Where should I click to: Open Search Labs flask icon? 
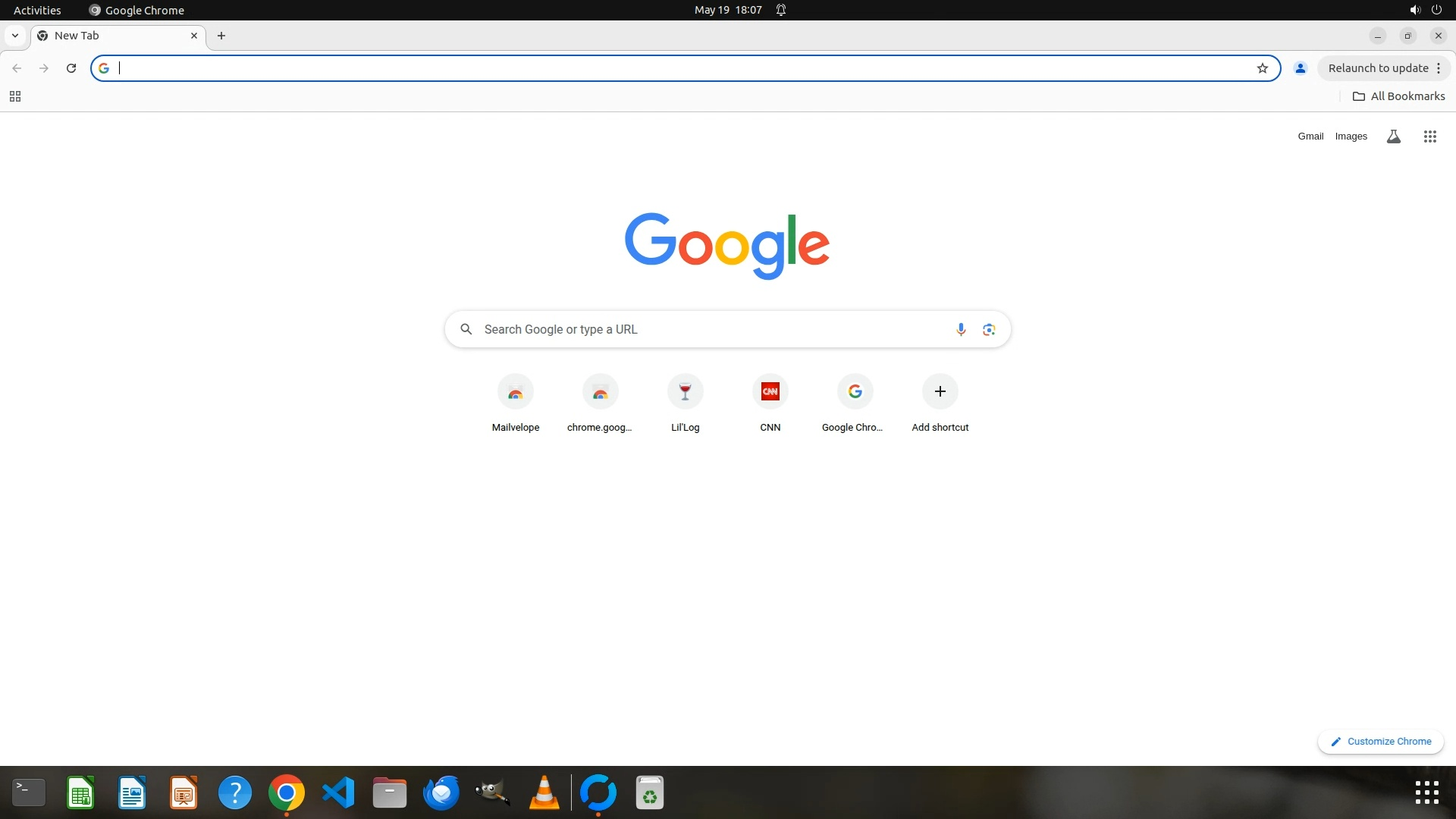click(x=1393, y=136)
